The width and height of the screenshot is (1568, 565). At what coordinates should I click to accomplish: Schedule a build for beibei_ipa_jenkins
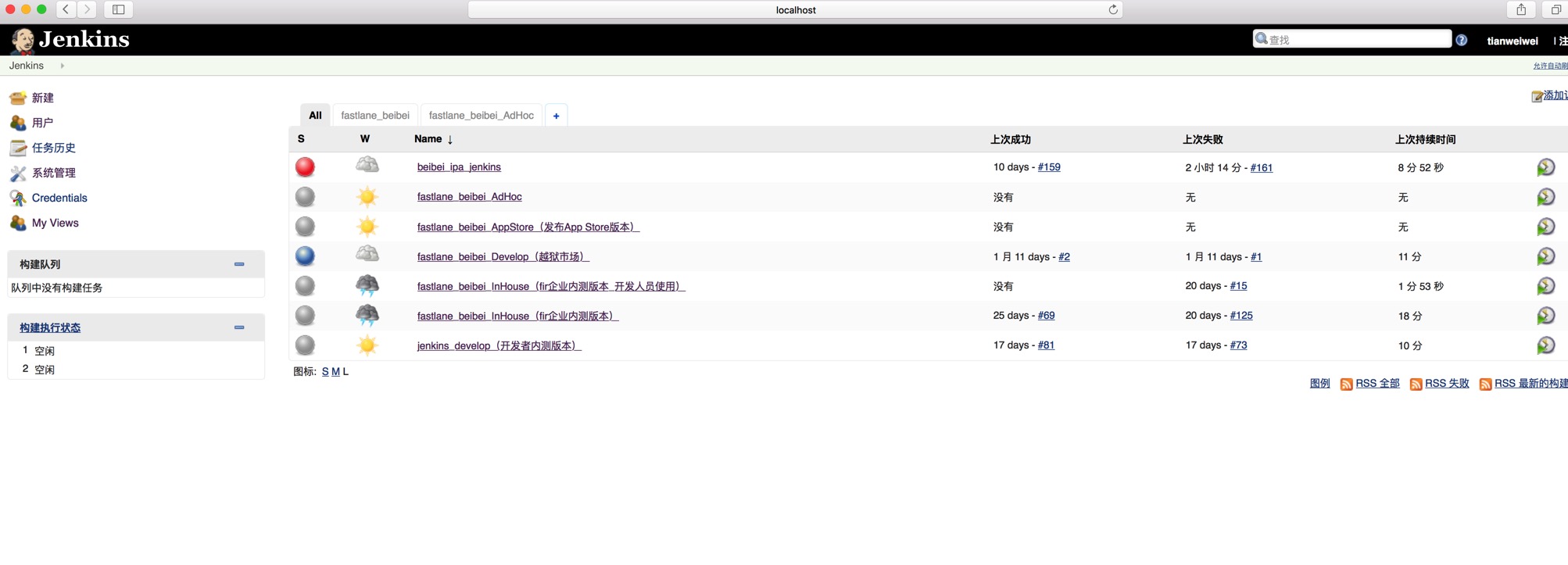click(1545, 167)
